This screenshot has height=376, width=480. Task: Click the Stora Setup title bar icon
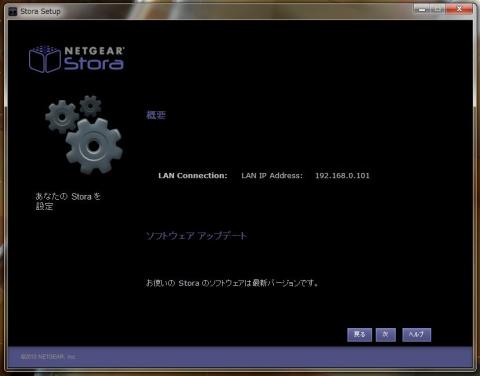[x=13, y=12]
